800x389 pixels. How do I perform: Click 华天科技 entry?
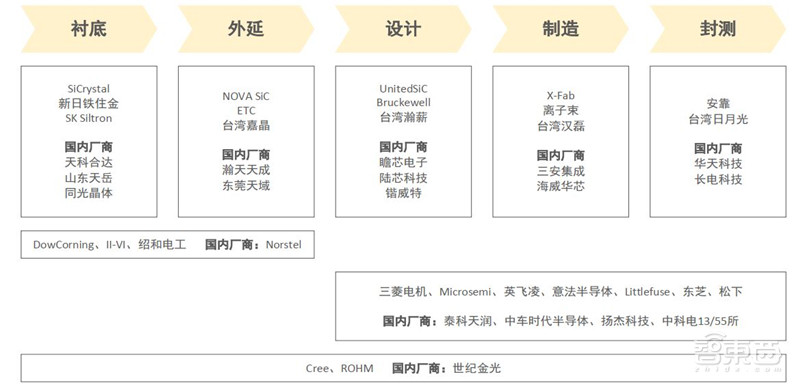tap(717, 164)
